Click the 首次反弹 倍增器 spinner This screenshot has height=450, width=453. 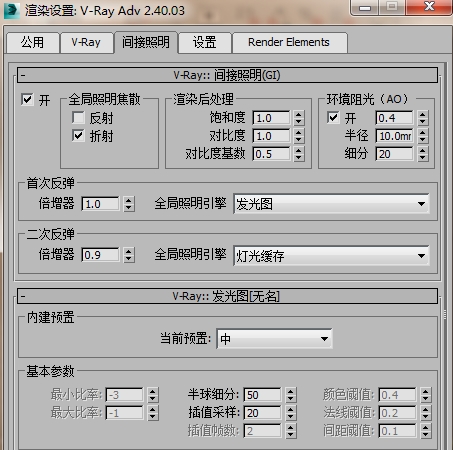click(x=129, y=204)
